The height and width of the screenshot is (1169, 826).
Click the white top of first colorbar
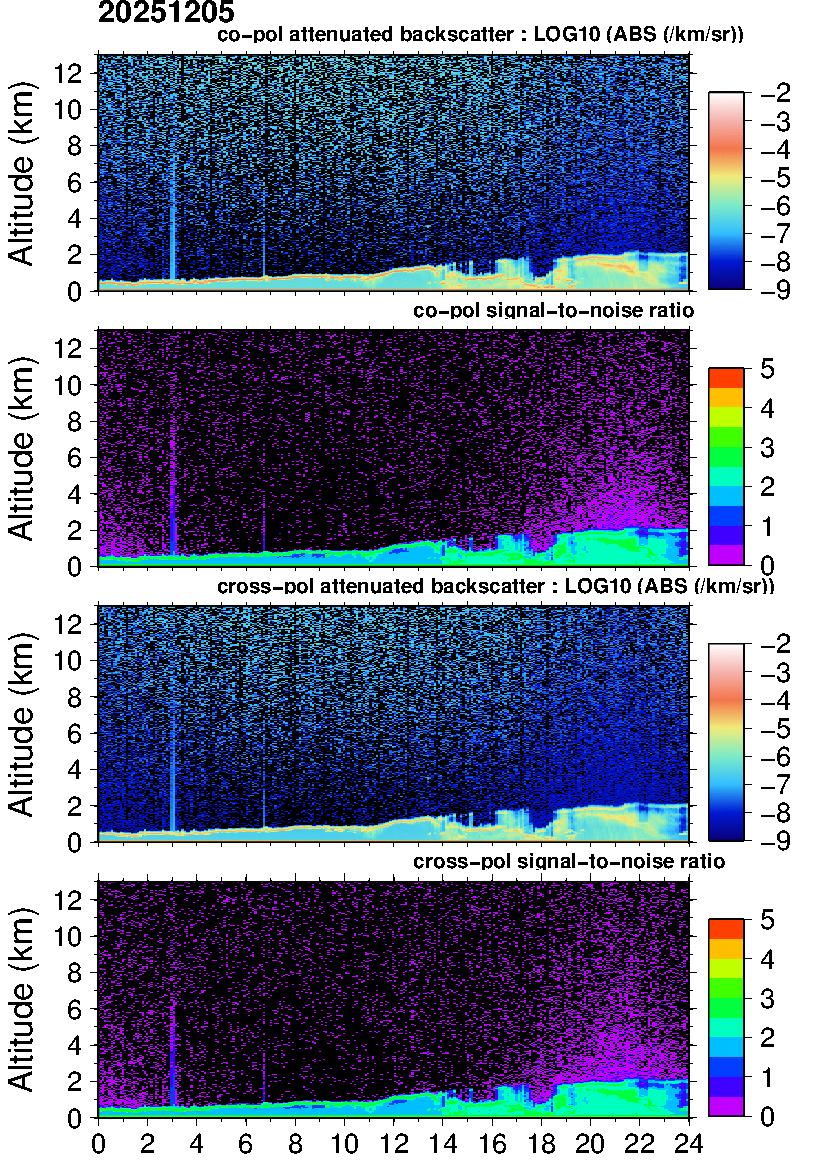coord(726,99)
